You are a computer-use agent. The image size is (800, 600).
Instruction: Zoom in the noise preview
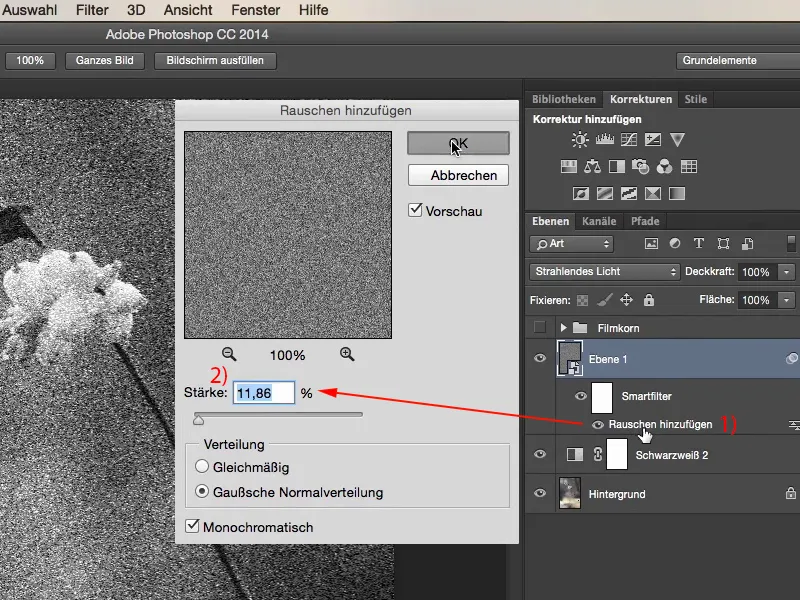[x=347, y=354]
